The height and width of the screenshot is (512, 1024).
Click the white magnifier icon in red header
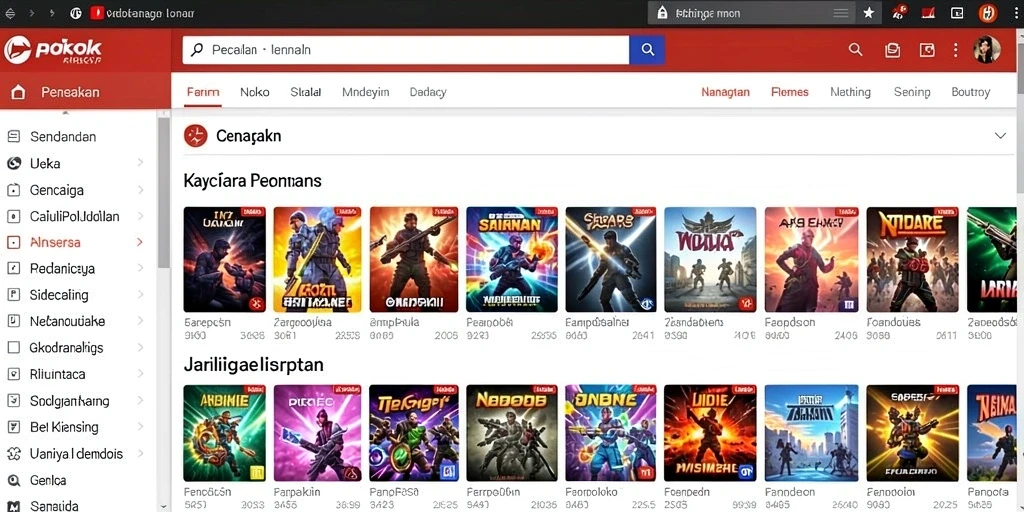pyautogui.click(x=855, y=50)
